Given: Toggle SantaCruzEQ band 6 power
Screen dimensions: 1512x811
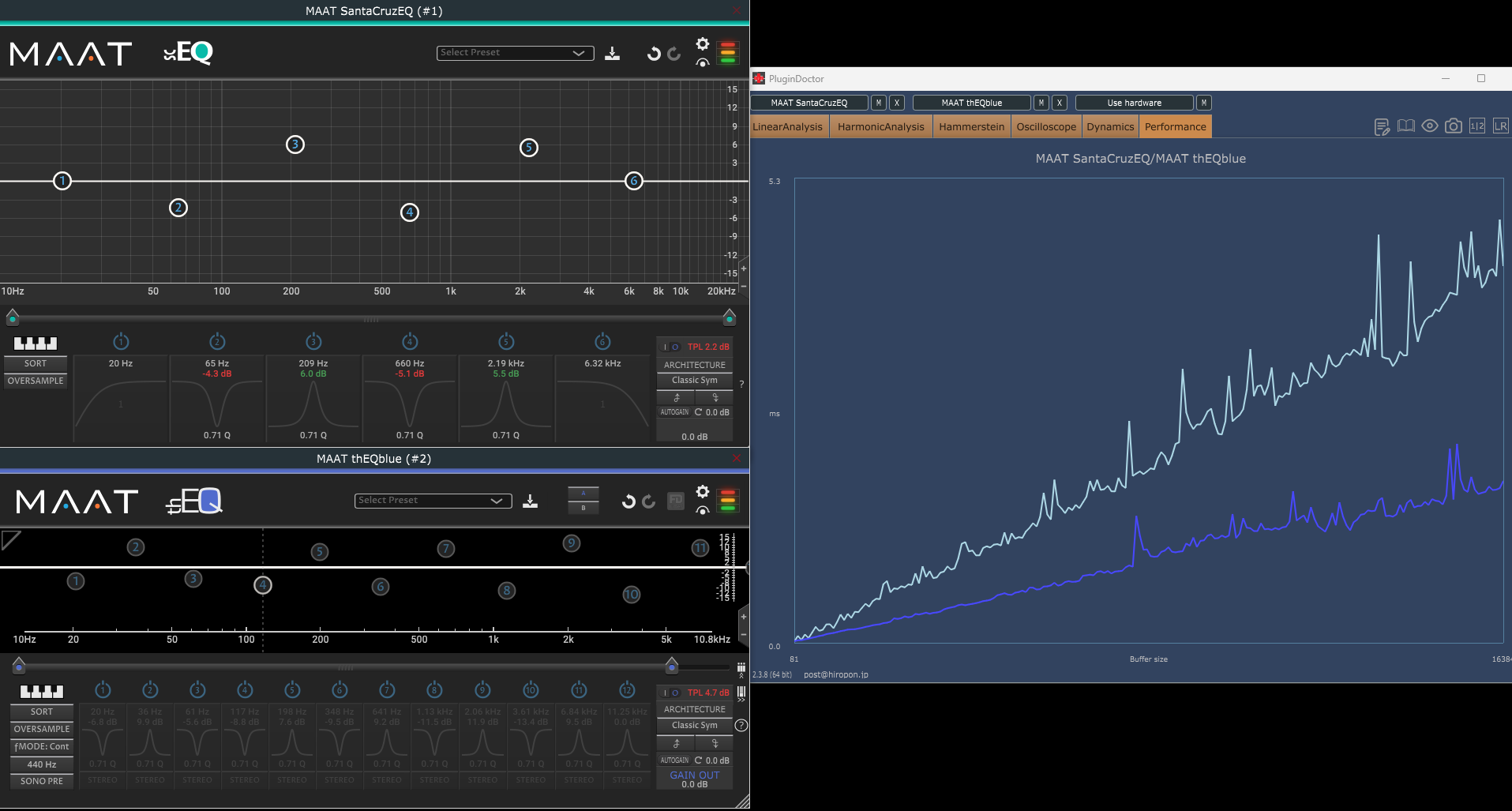Looking at the screenshot, I should point(602,341).
